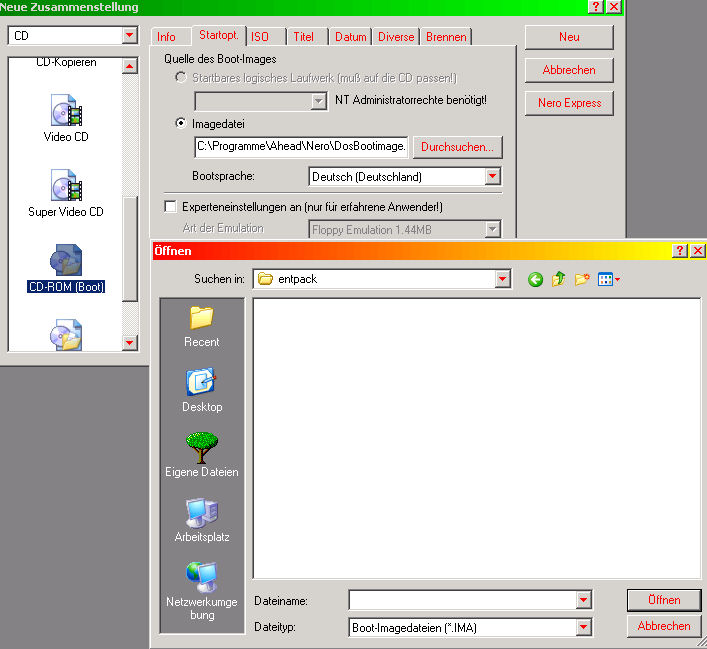Click the Öffnen button

click(x=664, y=600)
